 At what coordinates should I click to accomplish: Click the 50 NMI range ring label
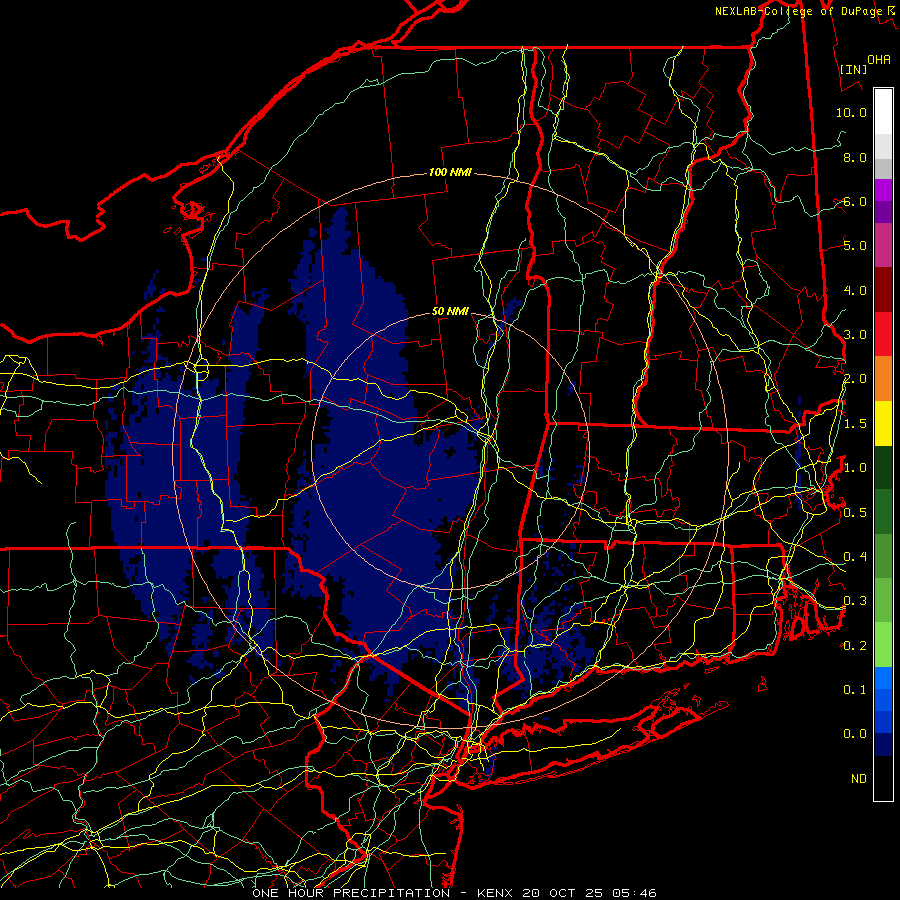tap(450, 311)
